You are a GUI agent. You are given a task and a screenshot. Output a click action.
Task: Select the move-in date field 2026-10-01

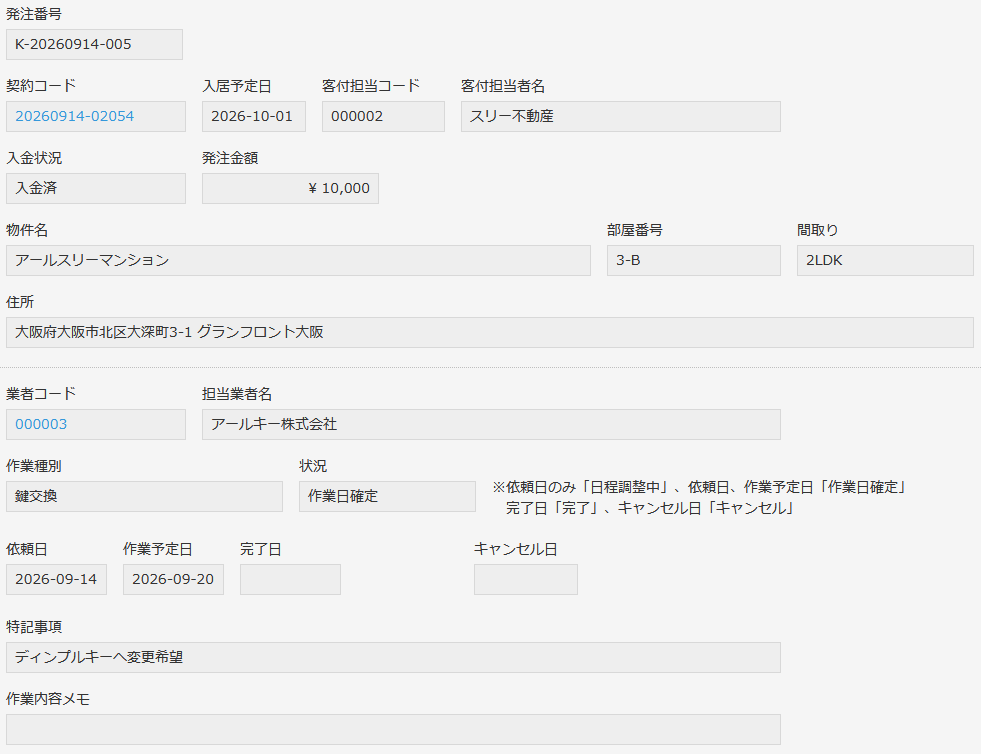pyautogui.click(x=253, y=116)
